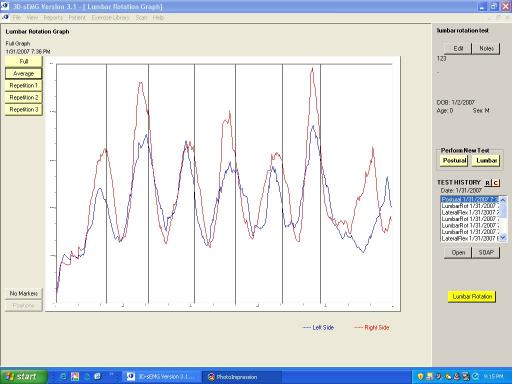Image resolution: width=512 pixels, height=384 pixels.
Task: Show the Full graph view
Action: (x=24, y=61)
